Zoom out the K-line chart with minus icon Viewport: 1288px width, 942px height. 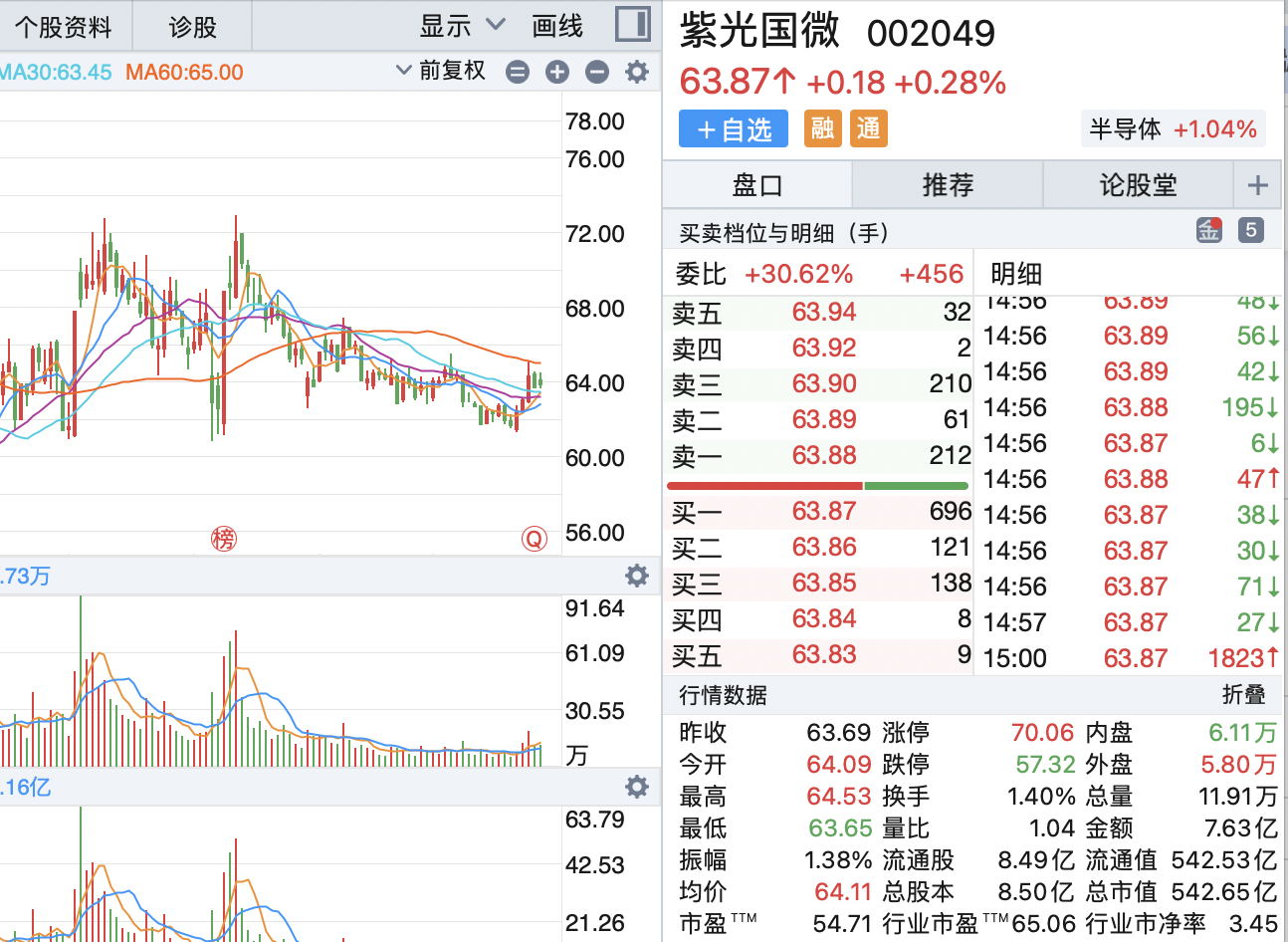pos(597,72)
